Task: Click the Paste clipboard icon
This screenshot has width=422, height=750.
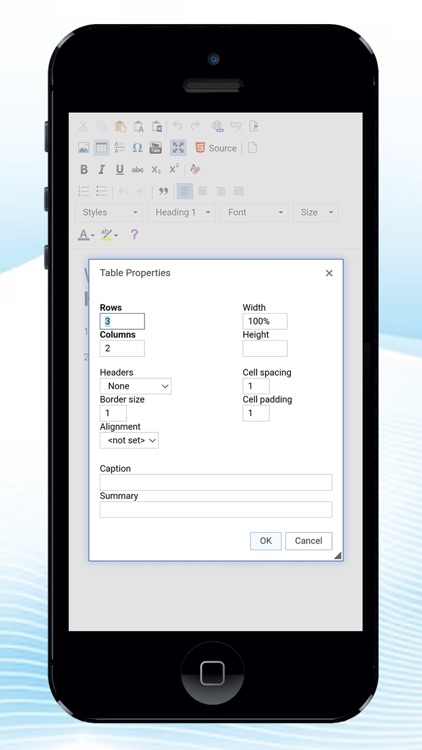Action: coord(120,126)
